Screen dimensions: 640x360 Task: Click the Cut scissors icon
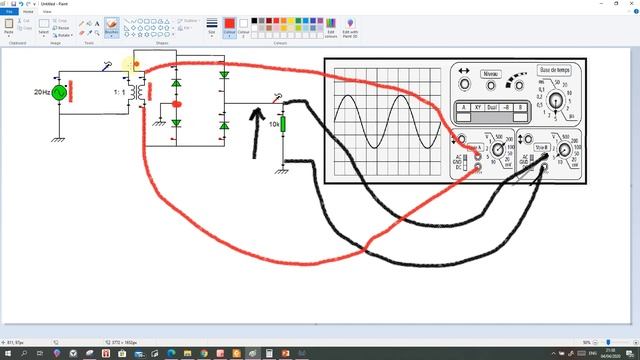(19, 20)
